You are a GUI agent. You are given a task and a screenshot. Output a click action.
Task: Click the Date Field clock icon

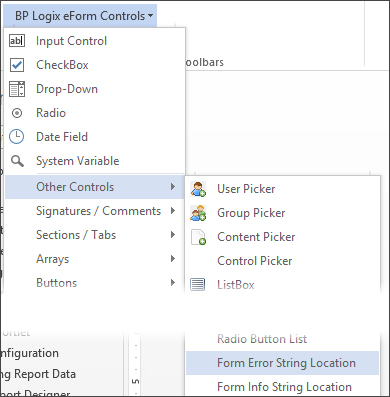point(17,137)
